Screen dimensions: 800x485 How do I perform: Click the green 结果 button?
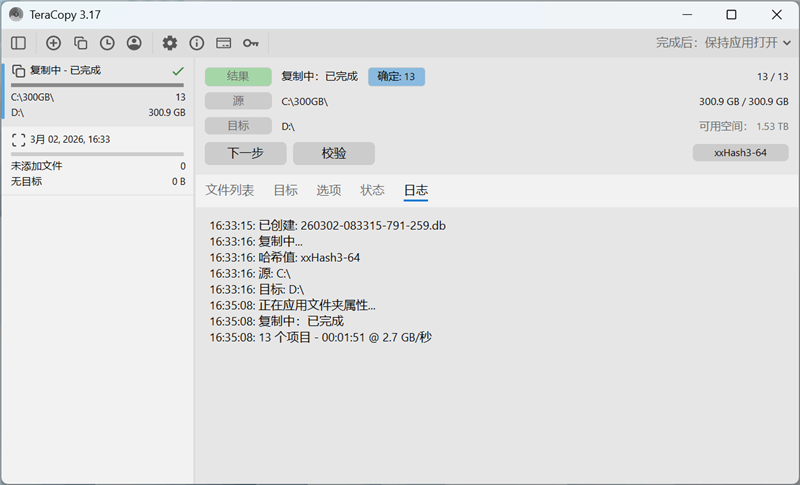click(x=238, y=76)
